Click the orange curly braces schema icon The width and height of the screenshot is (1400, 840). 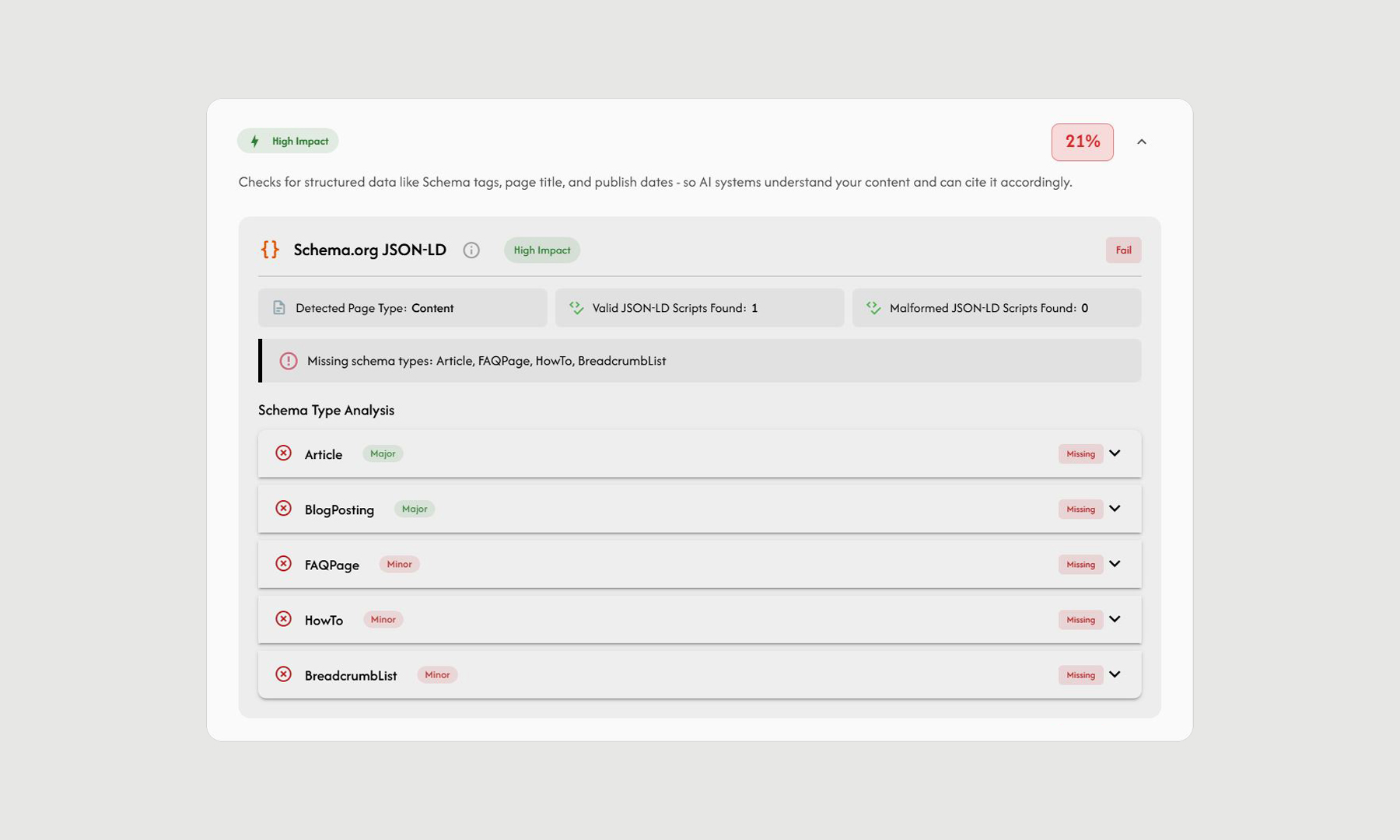tap(270, 250)
